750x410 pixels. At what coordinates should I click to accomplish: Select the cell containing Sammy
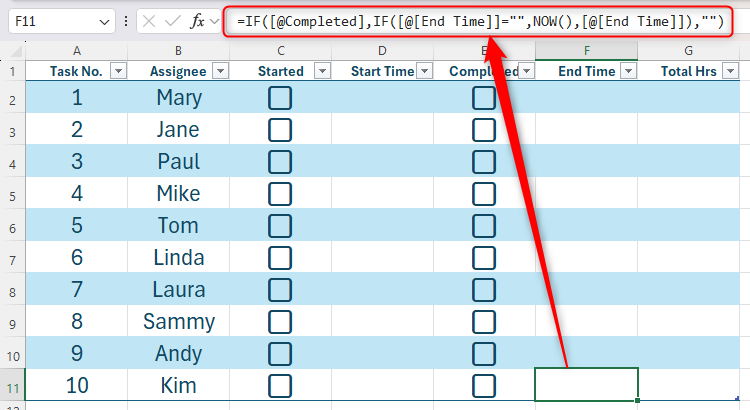point(178,322)
